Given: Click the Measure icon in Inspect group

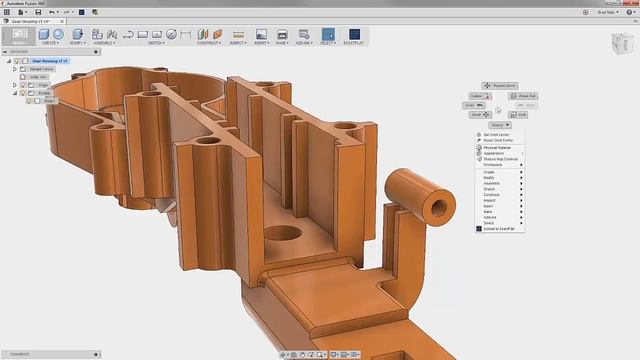Looking at the screenshot, I should point(238,34).
